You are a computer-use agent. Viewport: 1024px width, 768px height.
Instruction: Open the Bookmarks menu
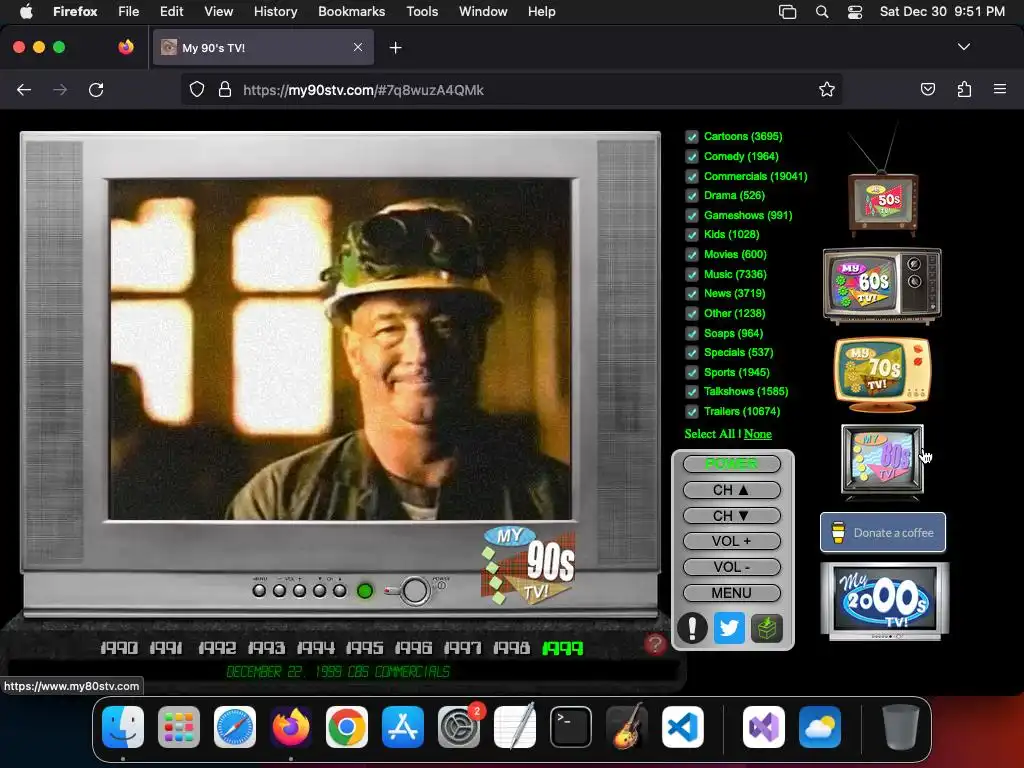pyautogui.click(x=351, y=12)
